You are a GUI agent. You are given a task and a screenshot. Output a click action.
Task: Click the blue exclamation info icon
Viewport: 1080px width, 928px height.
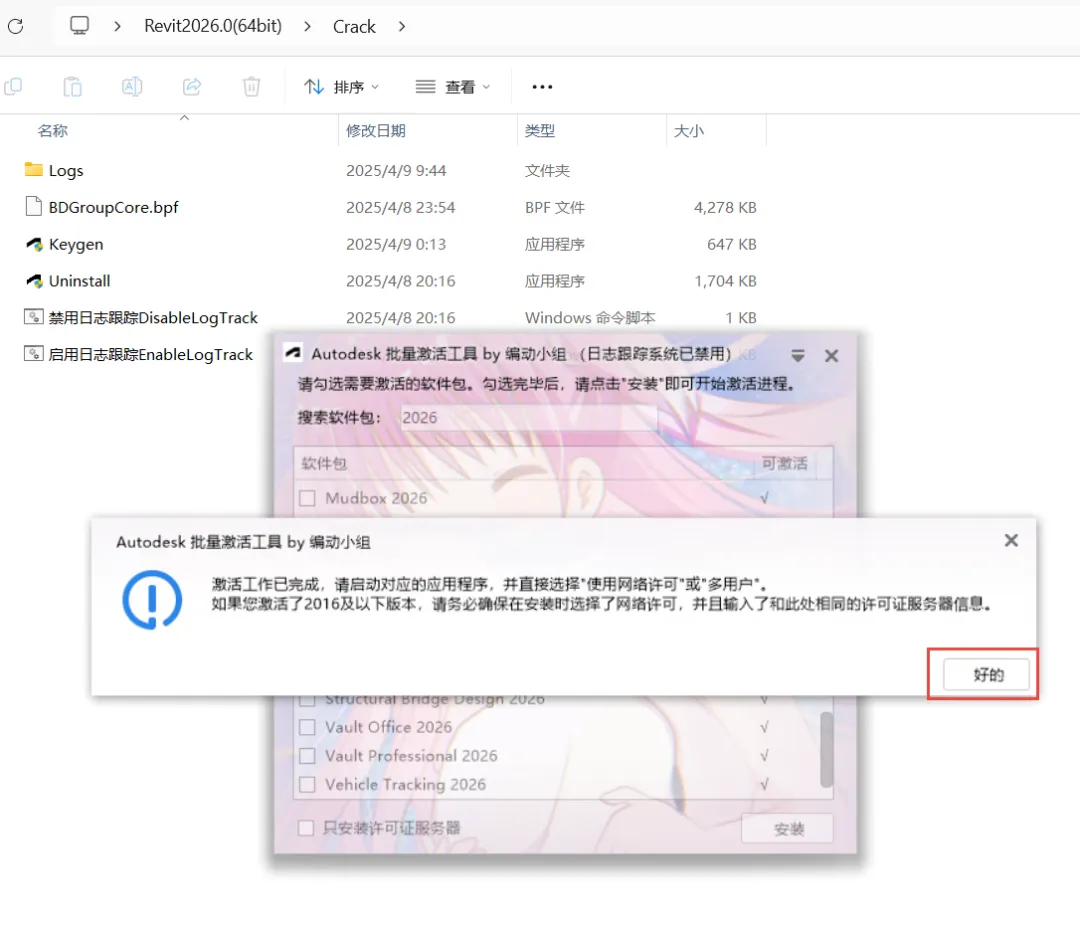[x=152, y=599]
